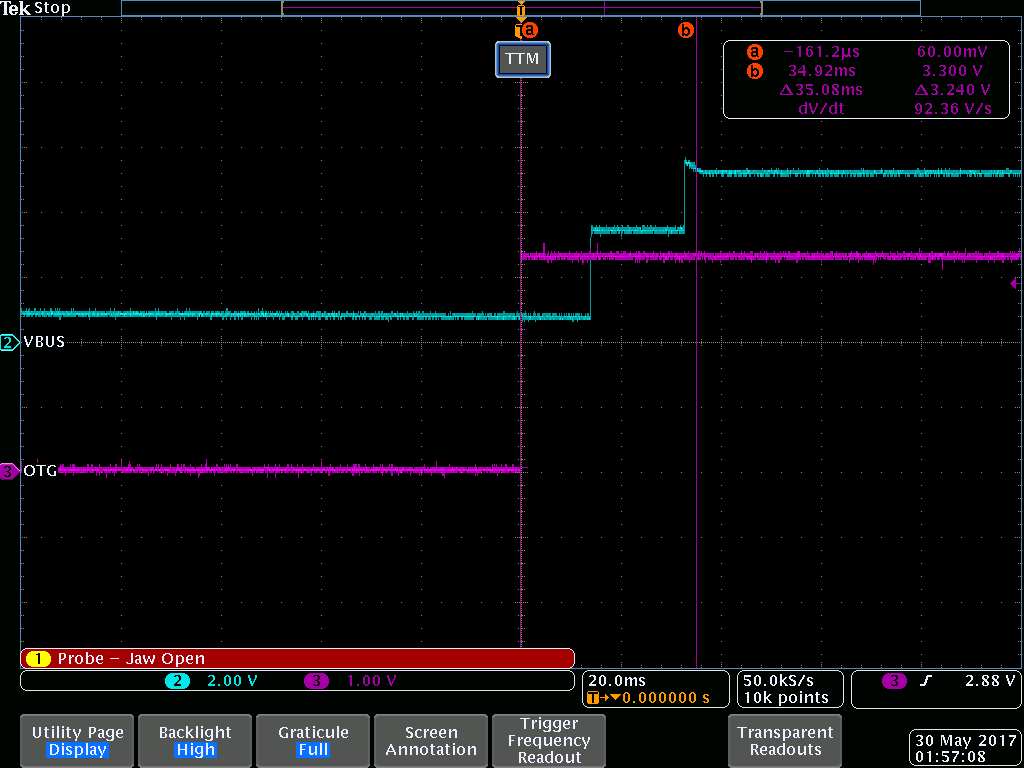Click the 20.0ms timebase readout

pyautogui.click(x=616, y=680)
